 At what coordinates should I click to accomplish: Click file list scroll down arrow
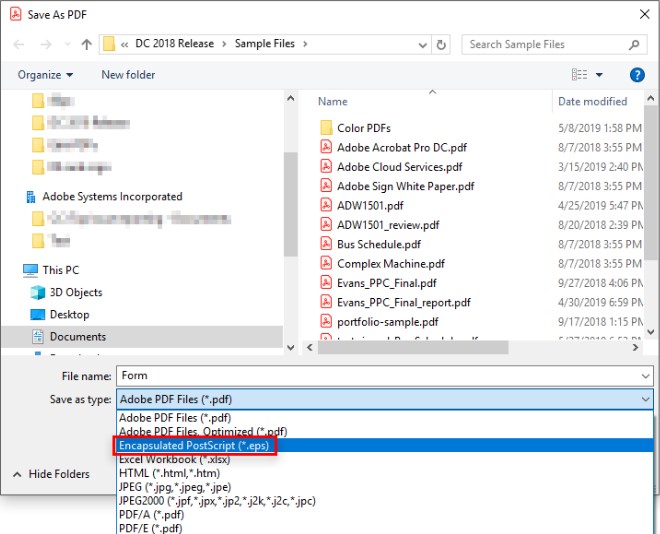650,332
